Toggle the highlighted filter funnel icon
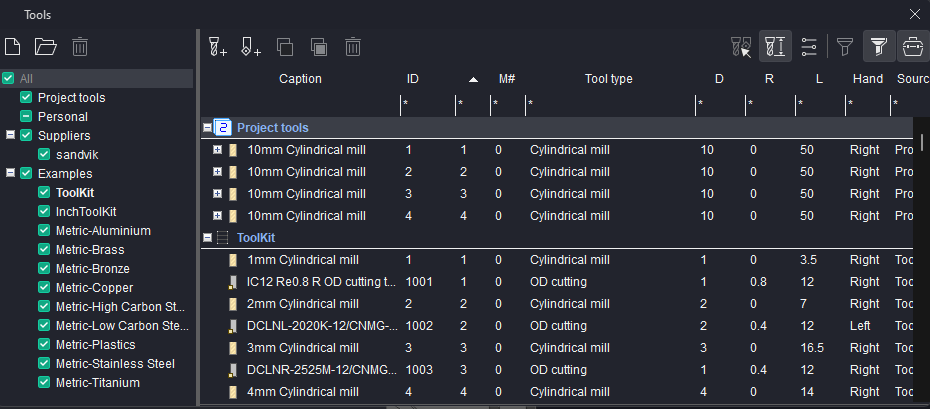This screenshot has width=930, height=409. [877, 46]
